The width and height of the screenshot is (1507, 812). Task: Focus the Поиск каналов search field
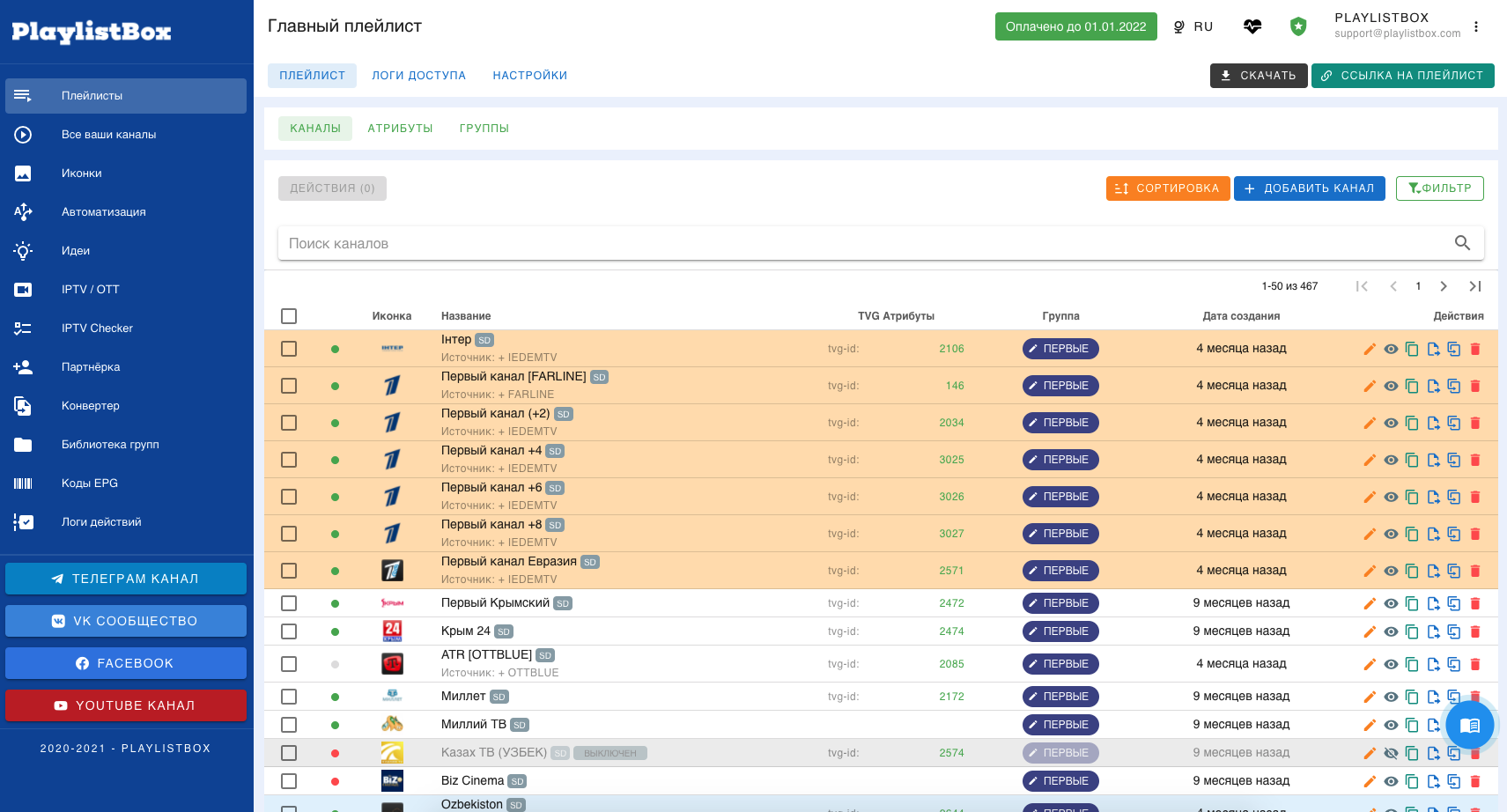(863, 244)
